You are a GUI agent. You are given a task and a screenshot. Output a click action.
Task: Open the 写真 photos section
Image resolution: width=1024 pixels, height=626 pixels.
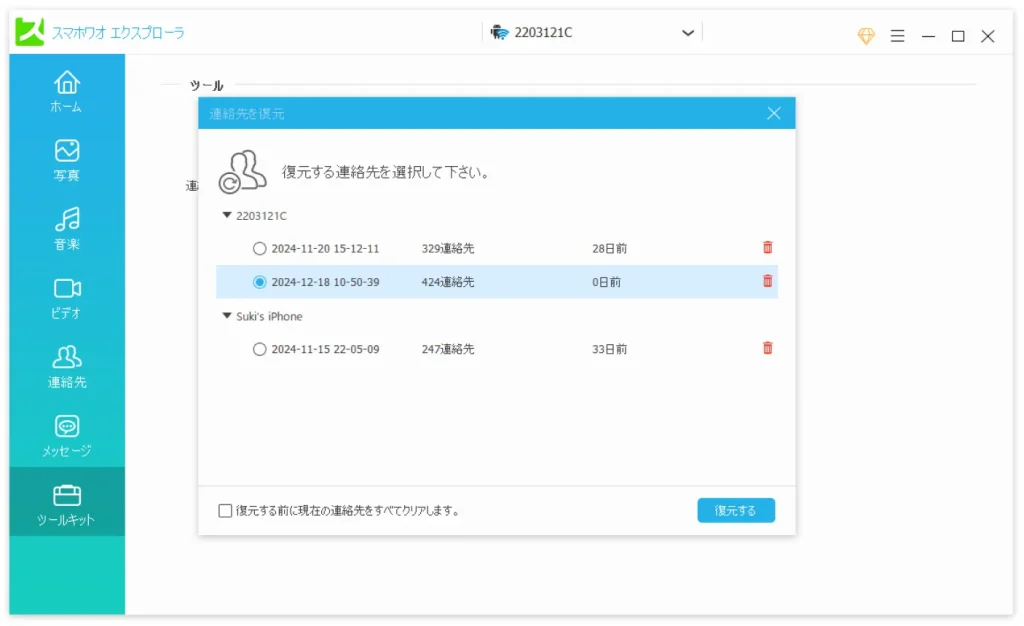pyautogui.click(x=67, y=160)
